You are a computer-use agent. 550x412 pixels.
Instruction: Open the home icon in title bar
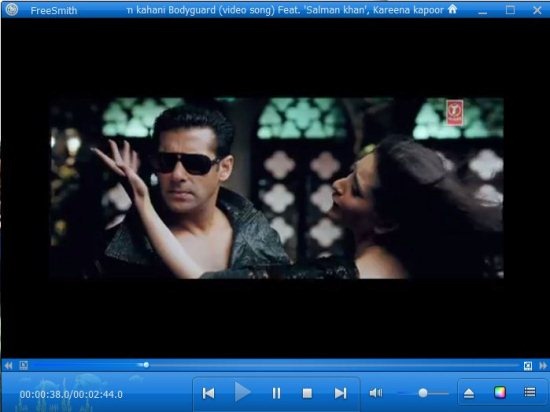pyautogui.click(x=452, y=9)
